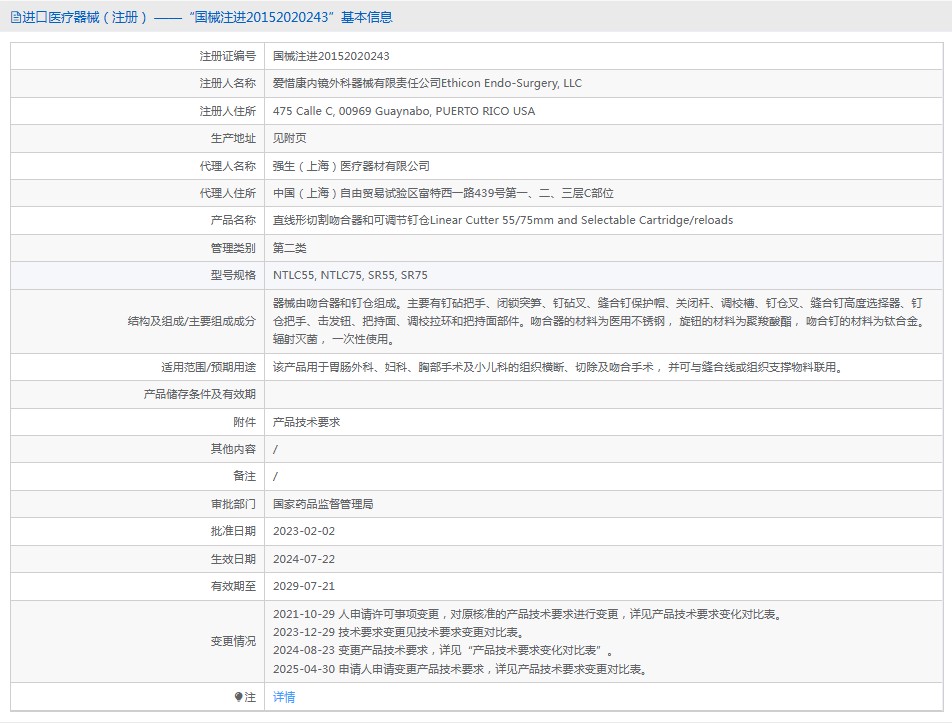This screenshot has width=952, height=723.
Task: Click the product name Linear Cutter 55/75mm
Action: (x=502, y=220)
